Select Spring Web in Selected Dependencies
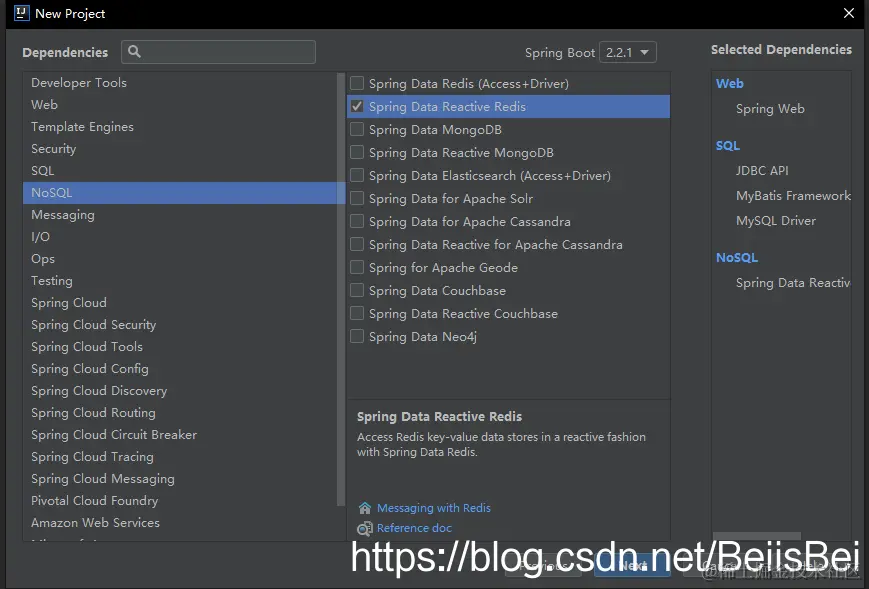 [x=770, y=109]
